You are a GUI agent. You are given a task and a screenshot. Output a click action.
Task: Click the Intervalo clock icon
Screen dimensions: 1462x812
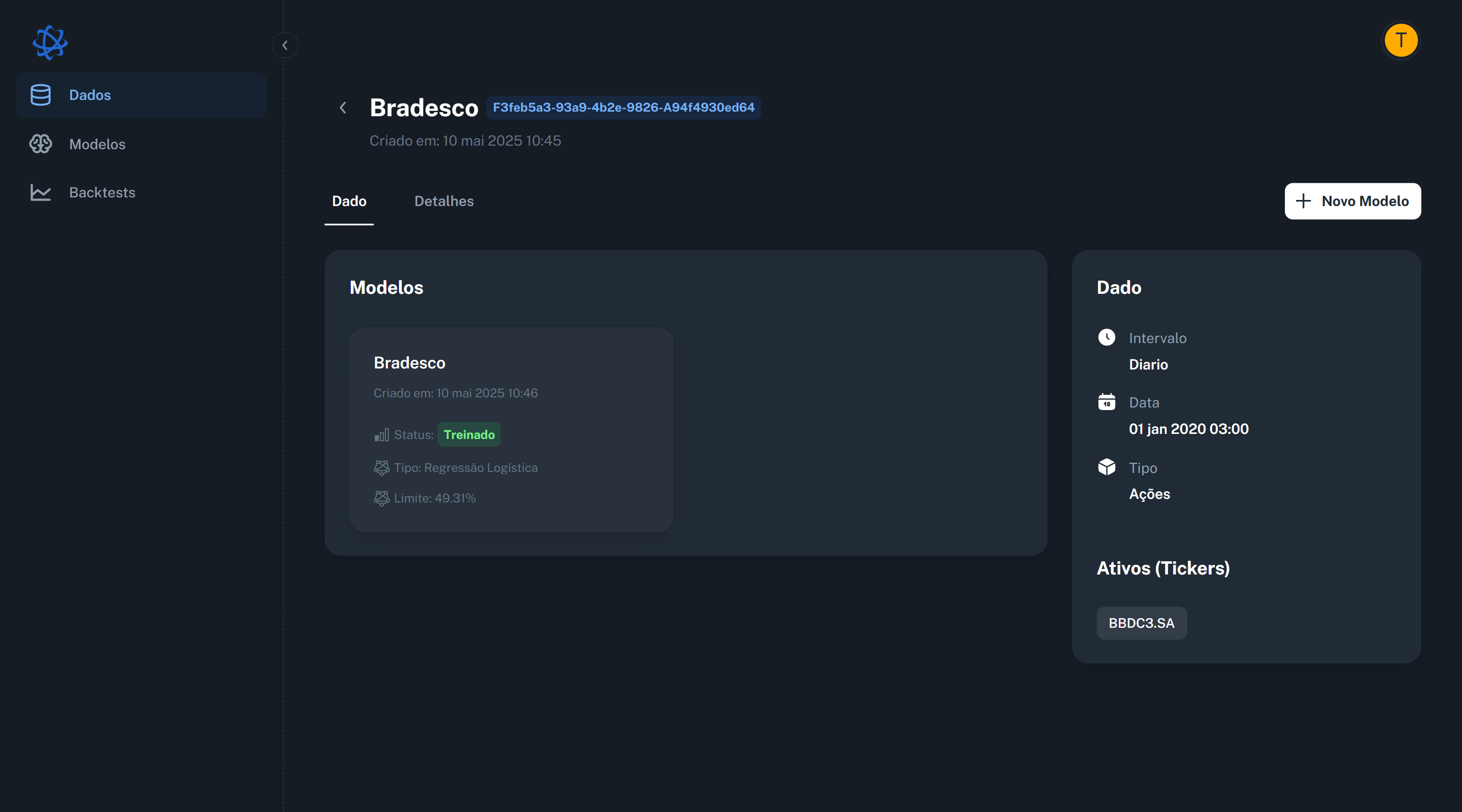click(1106, 337)
